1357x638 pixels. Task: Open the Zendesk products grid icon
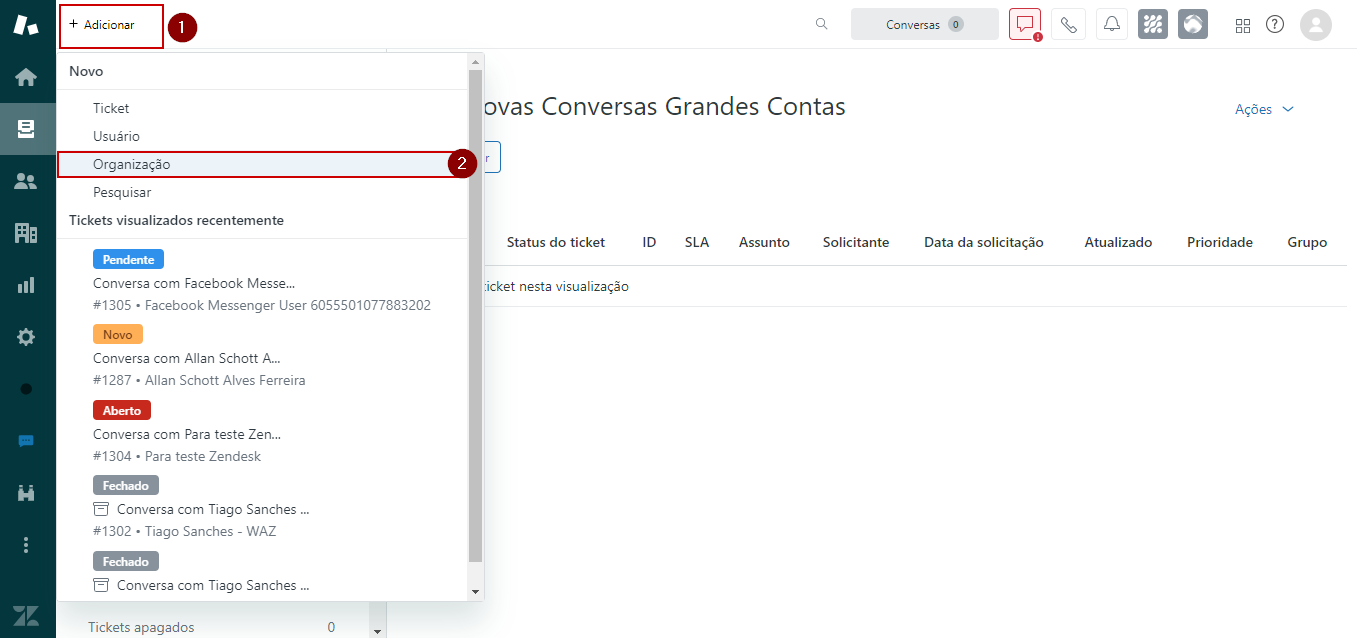pos(1242,25)
